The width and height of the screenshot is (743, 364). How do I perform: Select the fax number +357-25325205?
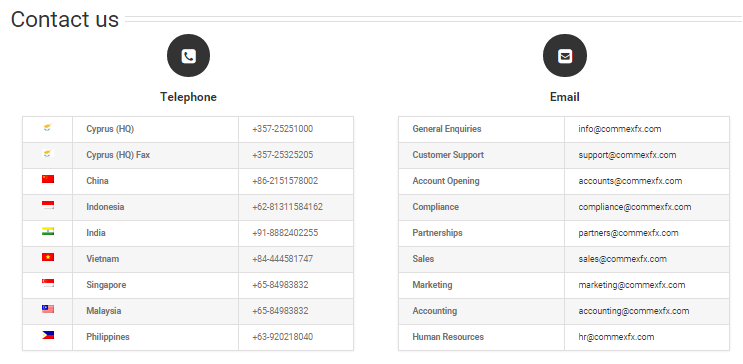tap(282, 155)
